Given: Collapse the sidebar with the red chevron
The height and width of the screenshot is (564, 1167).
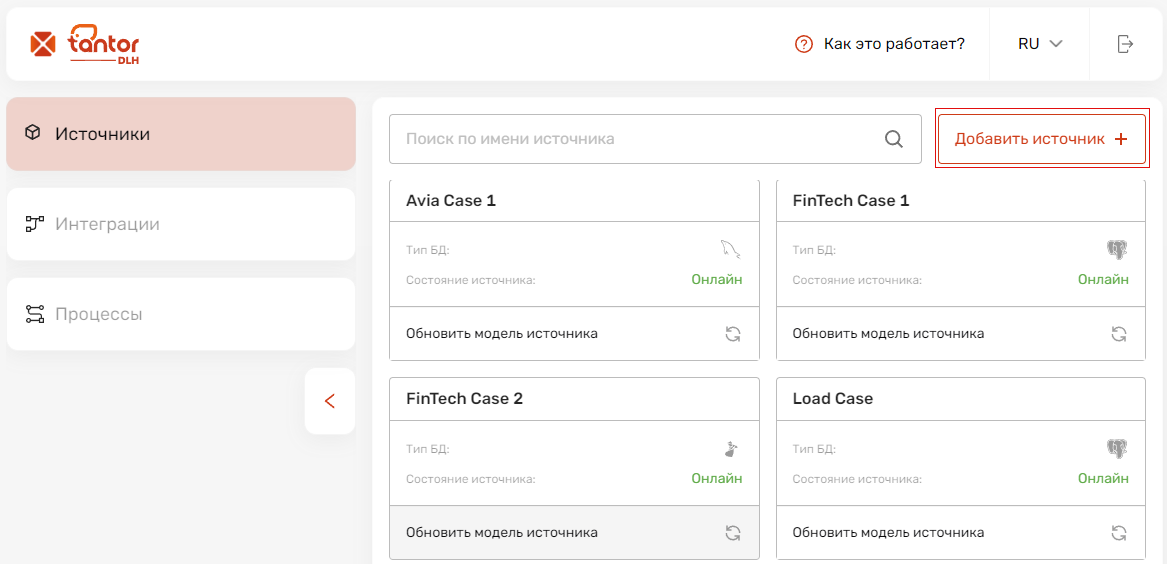Looking at the screenshot, I should tap(330, 401).
